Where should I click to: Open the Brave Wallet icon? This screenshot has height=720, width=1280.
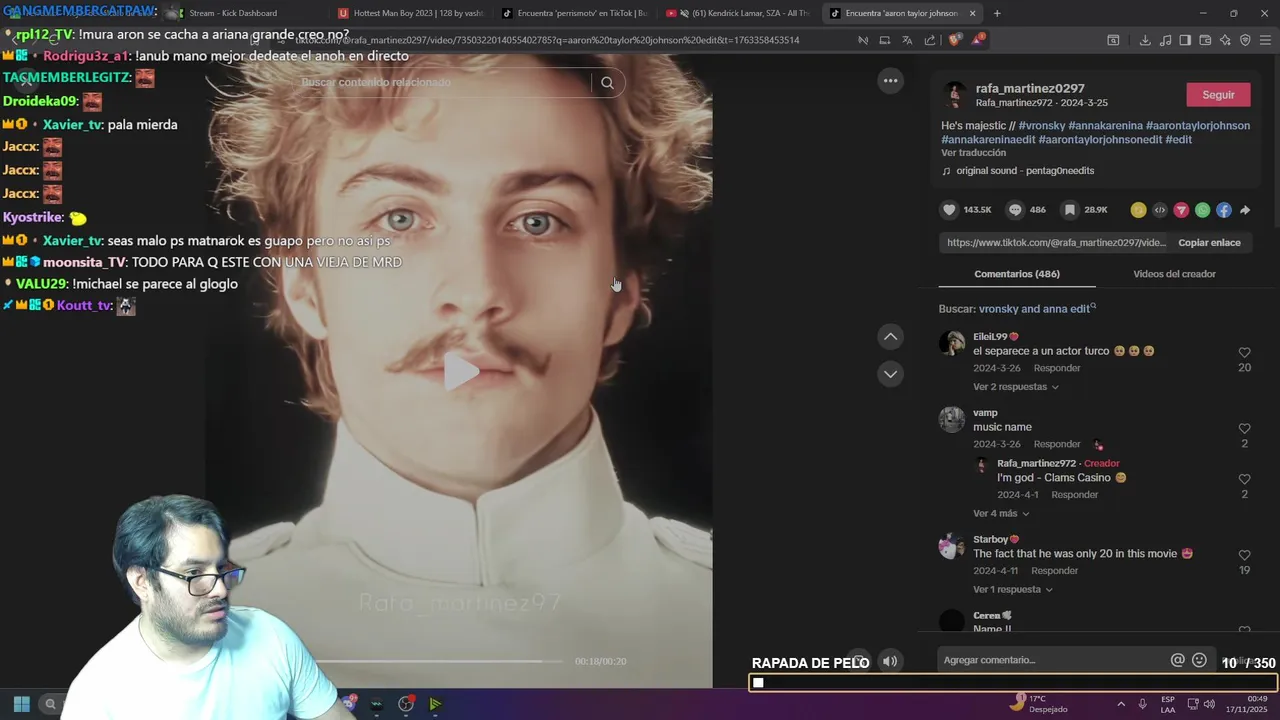click(1205, 40)
